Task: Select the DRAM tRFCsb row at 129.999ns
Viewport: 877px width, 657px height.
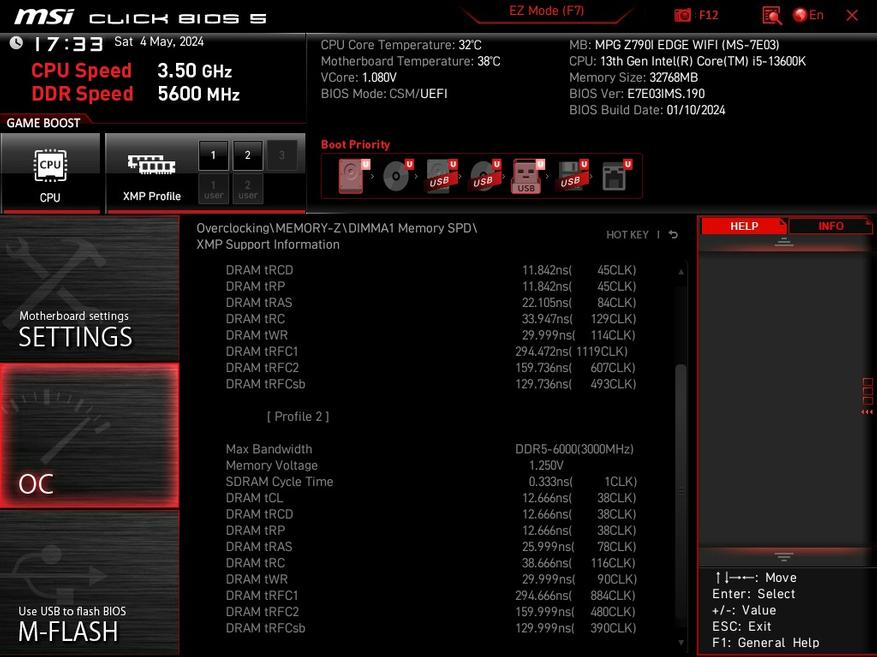Action: click(x=431, y=628)
